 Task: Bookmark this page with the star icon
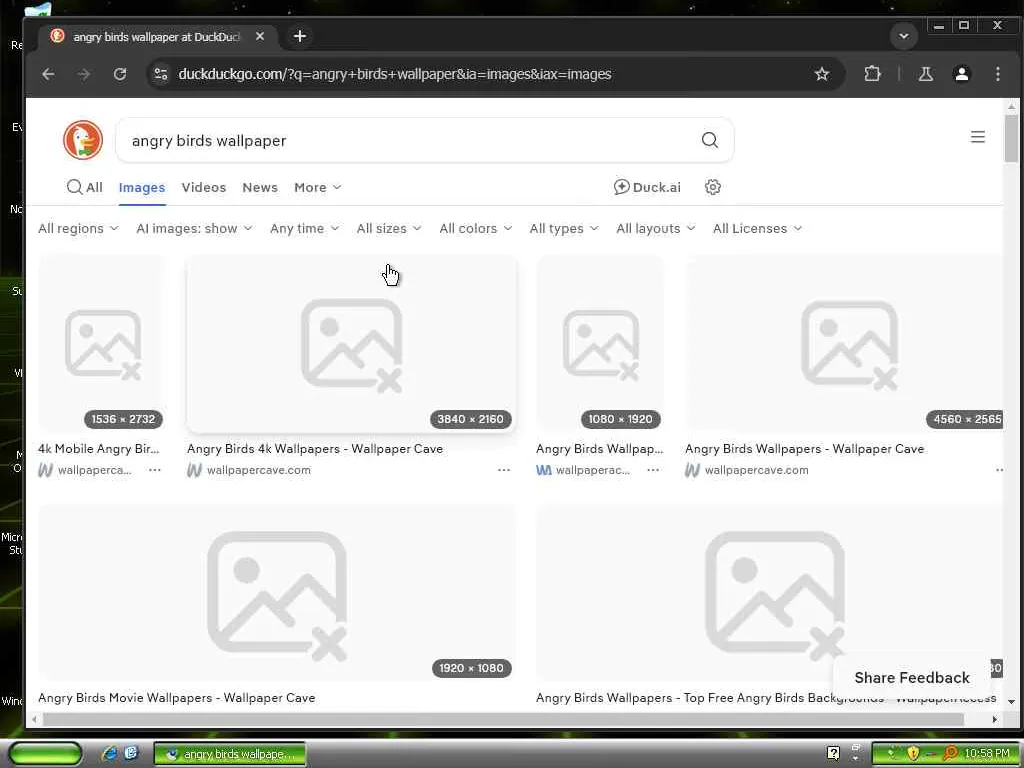coord(822,74)
